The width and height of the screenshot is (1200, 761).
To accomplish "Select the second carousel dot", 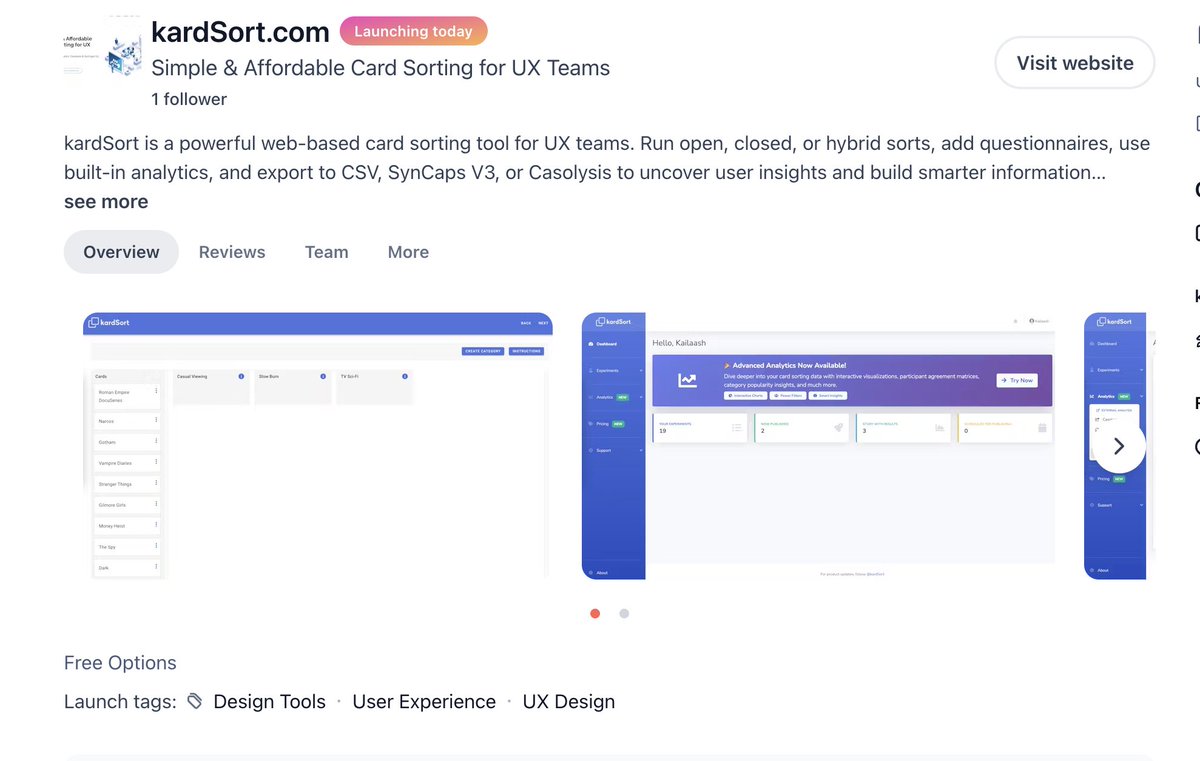I will point(624,613).
